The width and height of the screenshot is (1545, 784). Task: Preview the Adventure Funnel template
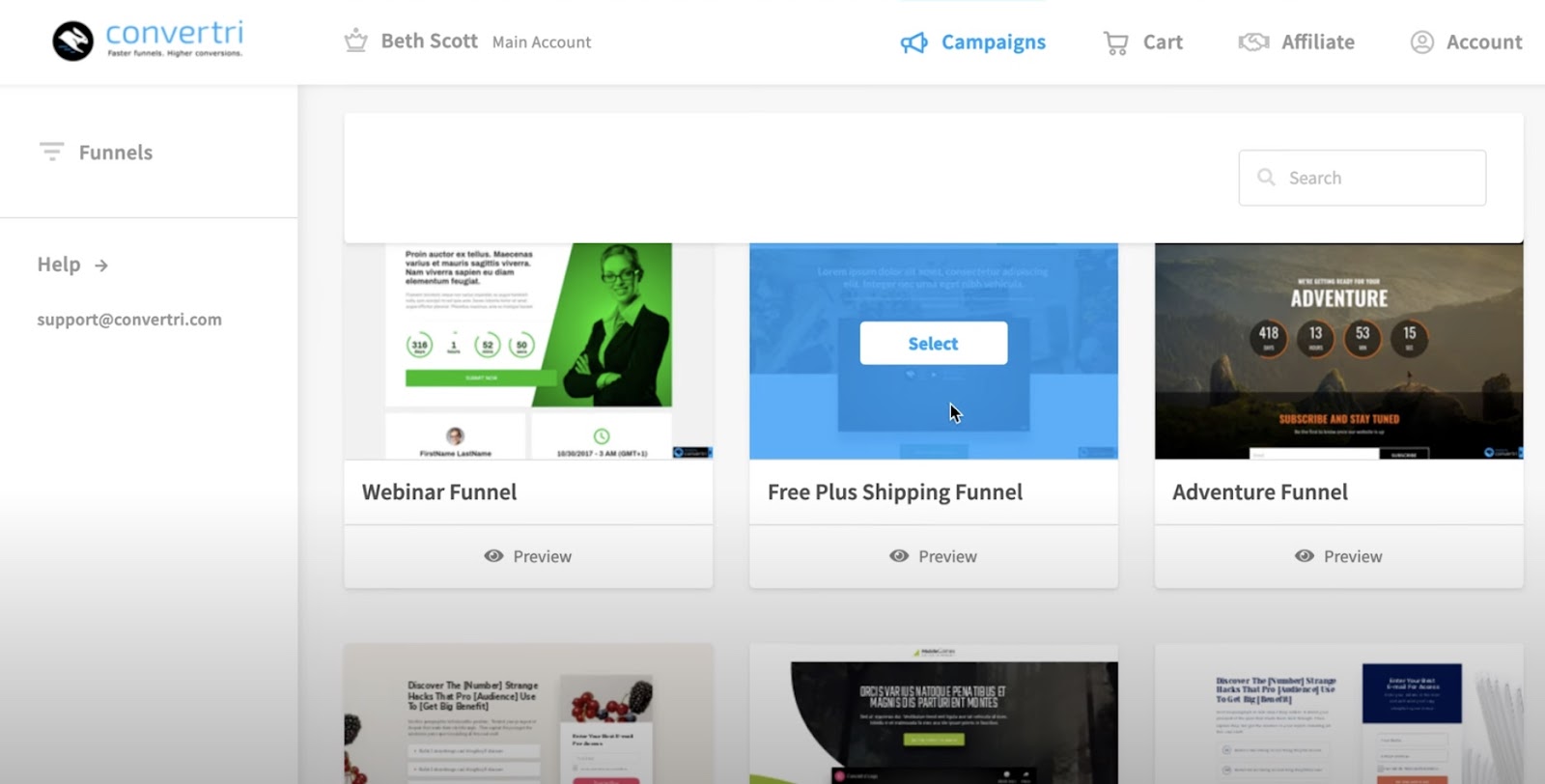(1338, 556)
